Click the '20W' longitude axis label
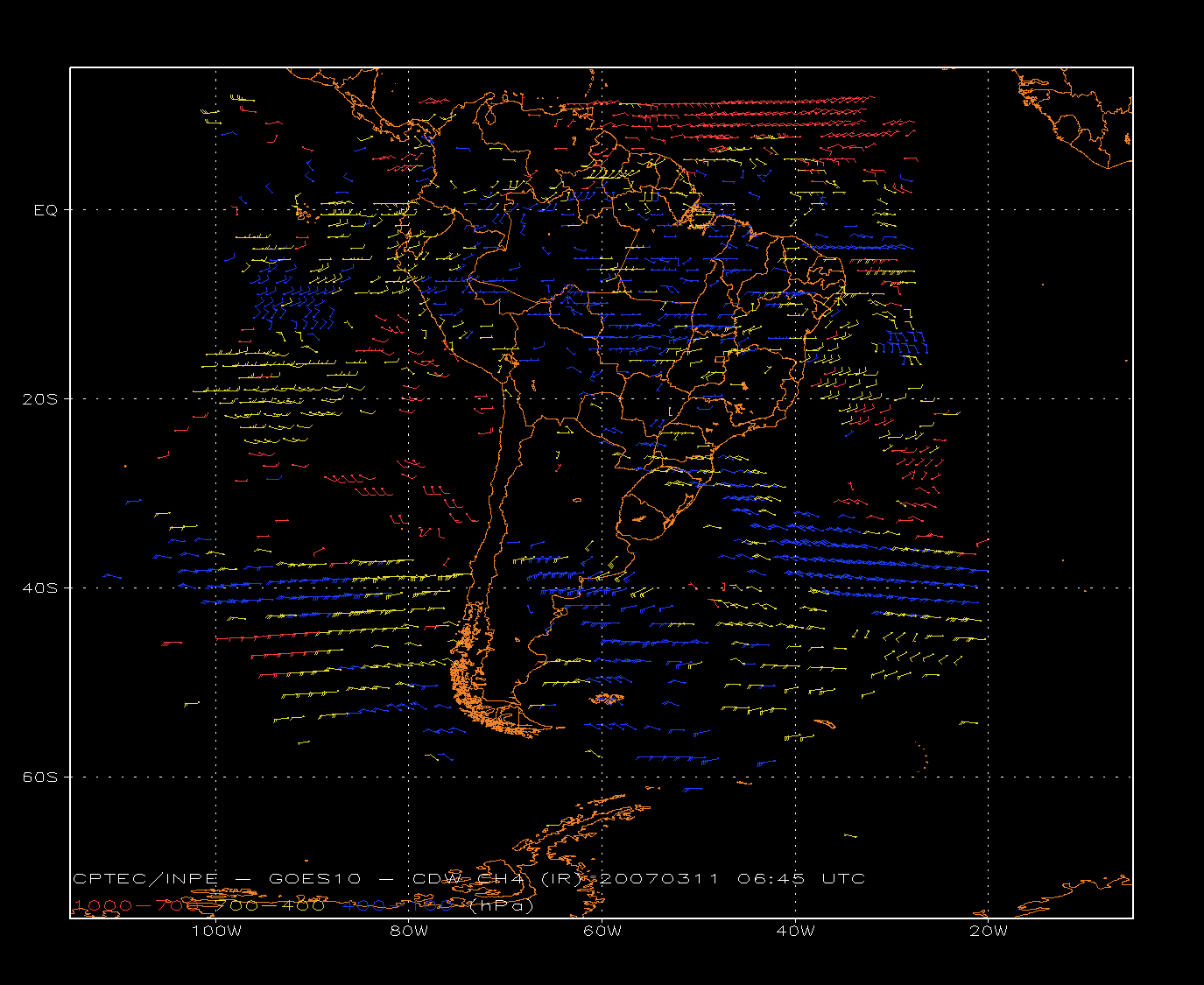The width and height of the screenshot is (1204, 985). tap(989, 931)
